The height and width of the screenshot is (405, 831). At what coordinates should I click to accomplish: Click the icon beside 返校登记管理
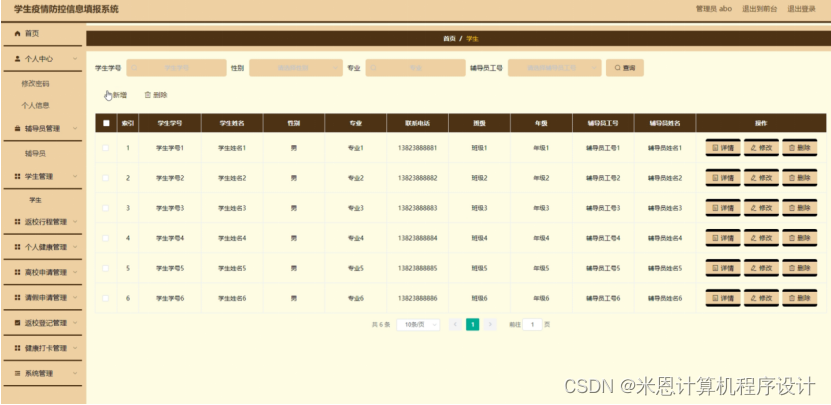click(x=17, y=323)
